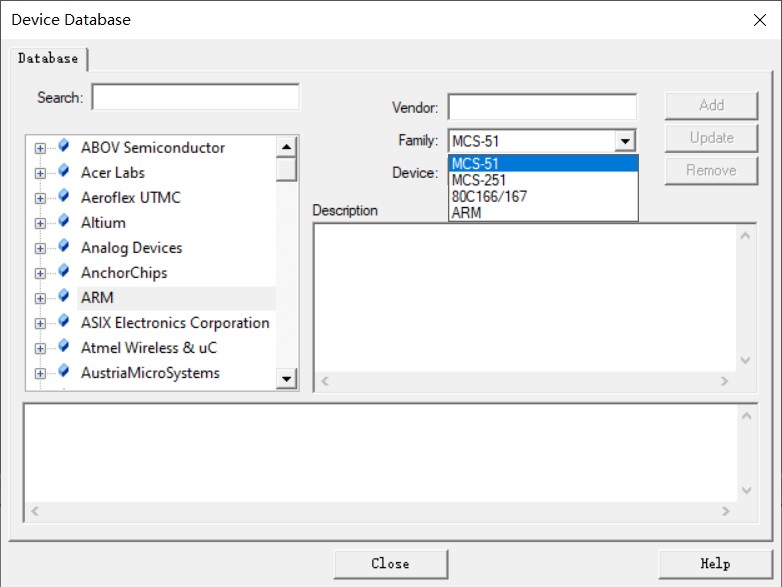Image resolution: width=782 pixels, height=587 pixels.
Task: Click the ASIX Electronics Corporation icon
Action: point(63,321)
